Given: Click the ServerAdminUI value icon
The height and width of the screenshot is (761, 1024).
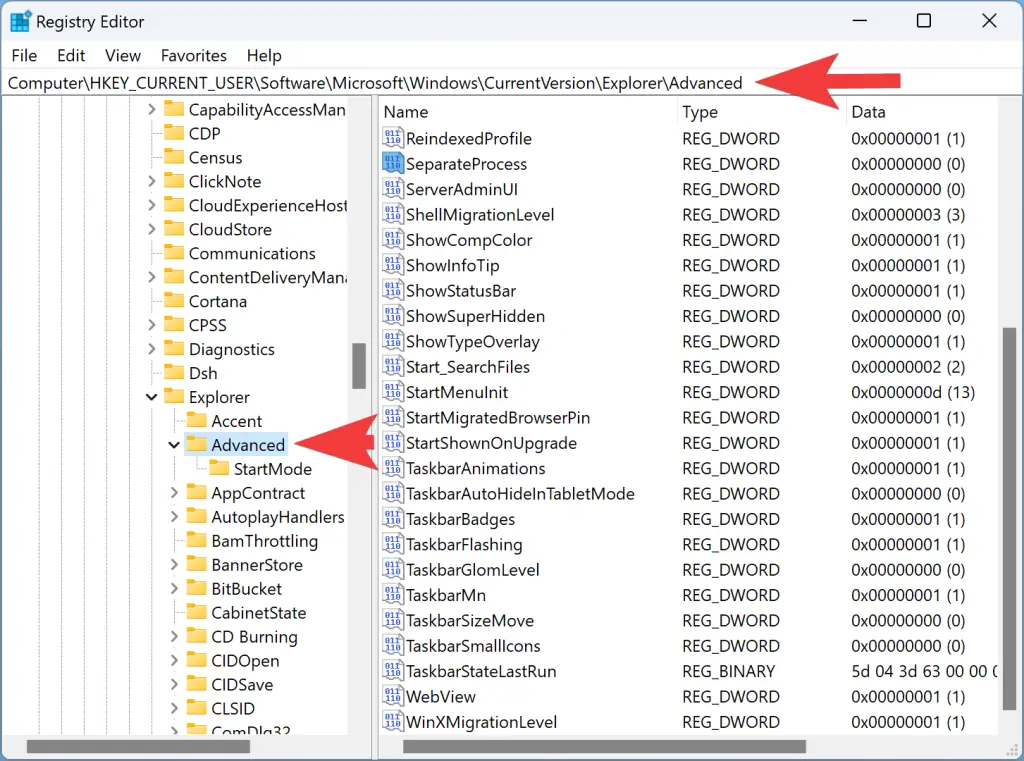Looking at the screenshot, I should pyautogui.click(x=392, y=189).
